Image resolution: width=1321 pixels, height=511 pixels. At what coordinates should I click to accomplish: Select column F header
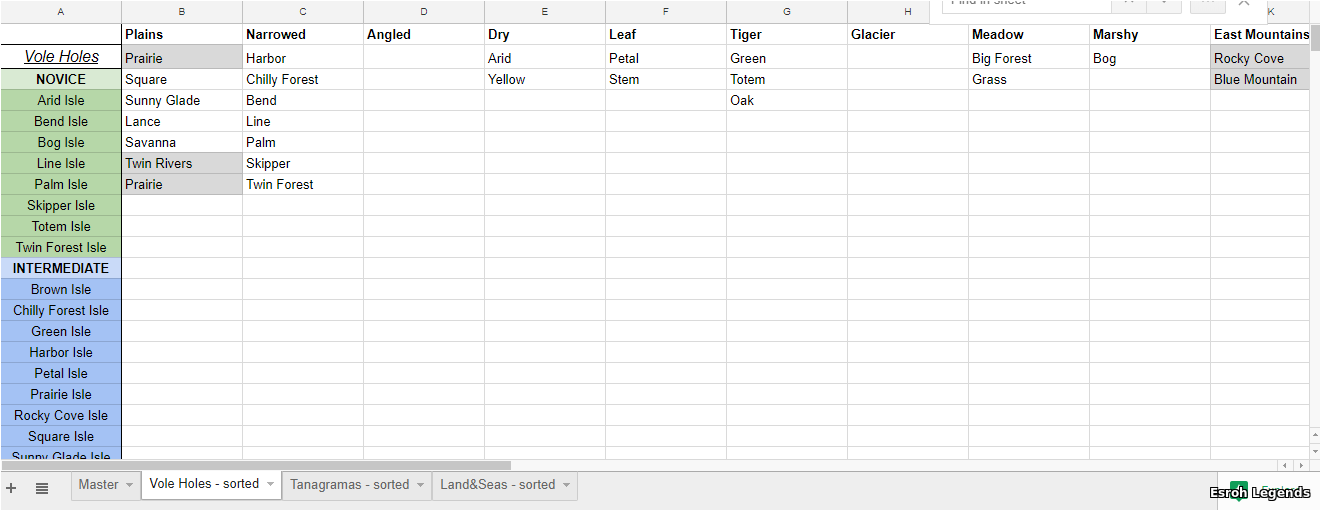(x=666, y=12)
